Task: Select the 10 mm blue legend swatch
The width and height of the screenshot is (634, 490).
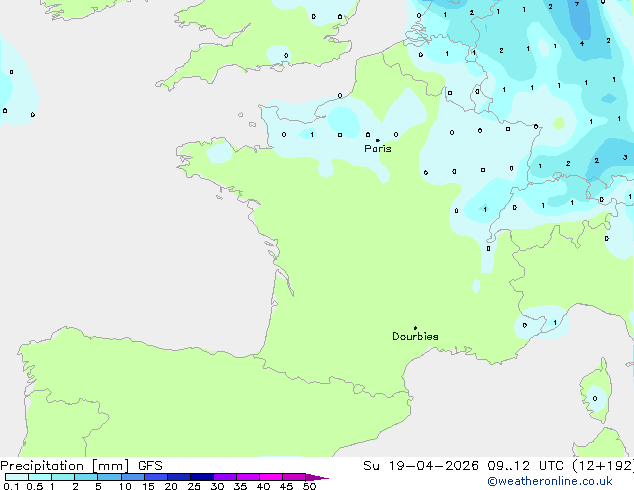Action: click(x=133, y=477)
